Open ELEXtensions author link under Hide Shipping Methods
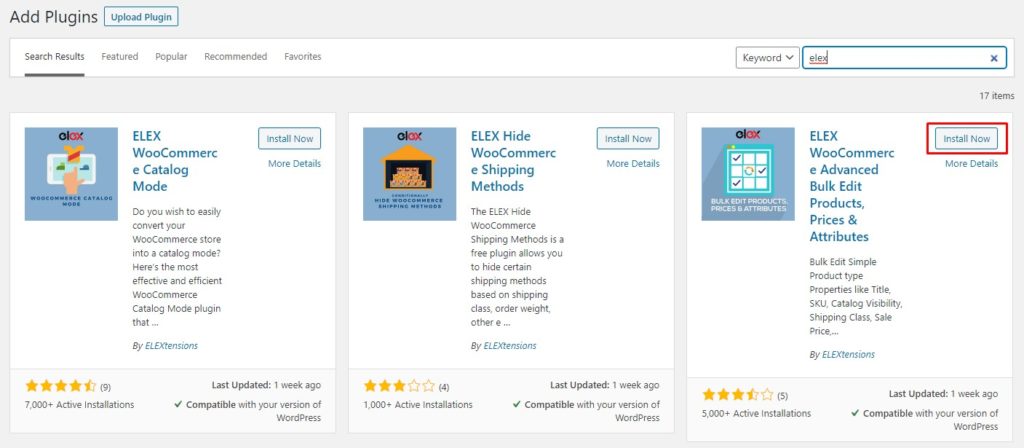 [509, 345]
